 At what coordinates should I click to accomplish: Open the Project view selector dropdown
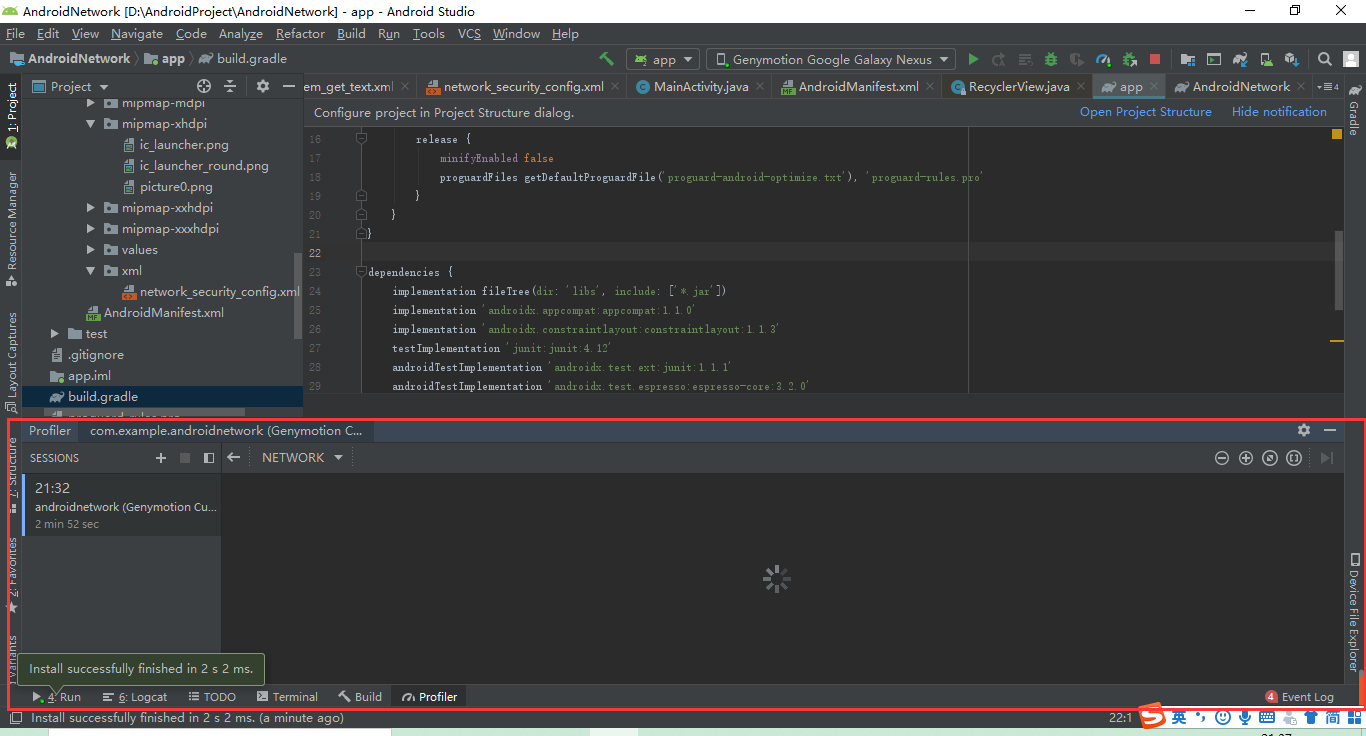pyautogui.click(x=70, y=86)
